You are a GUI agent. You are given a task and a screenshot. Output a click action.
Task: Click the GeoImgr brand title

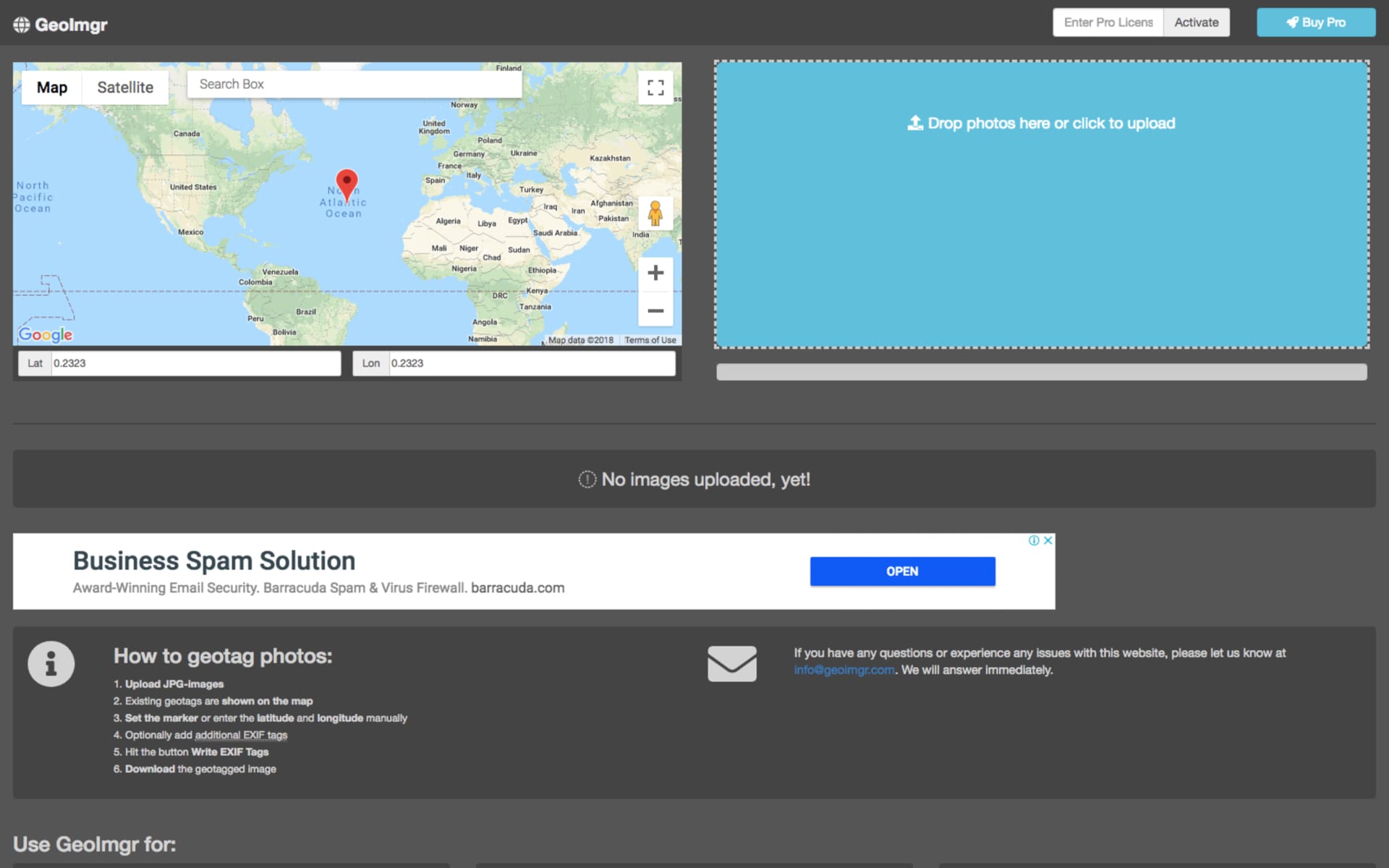(71, 25)
